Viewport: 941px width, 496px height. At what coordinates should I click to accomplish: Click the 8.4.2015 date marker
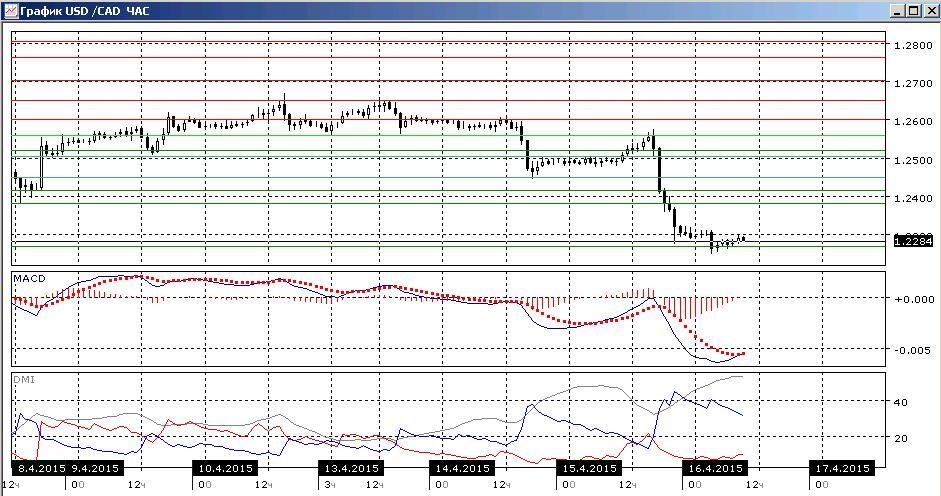[x=39, y=468]
